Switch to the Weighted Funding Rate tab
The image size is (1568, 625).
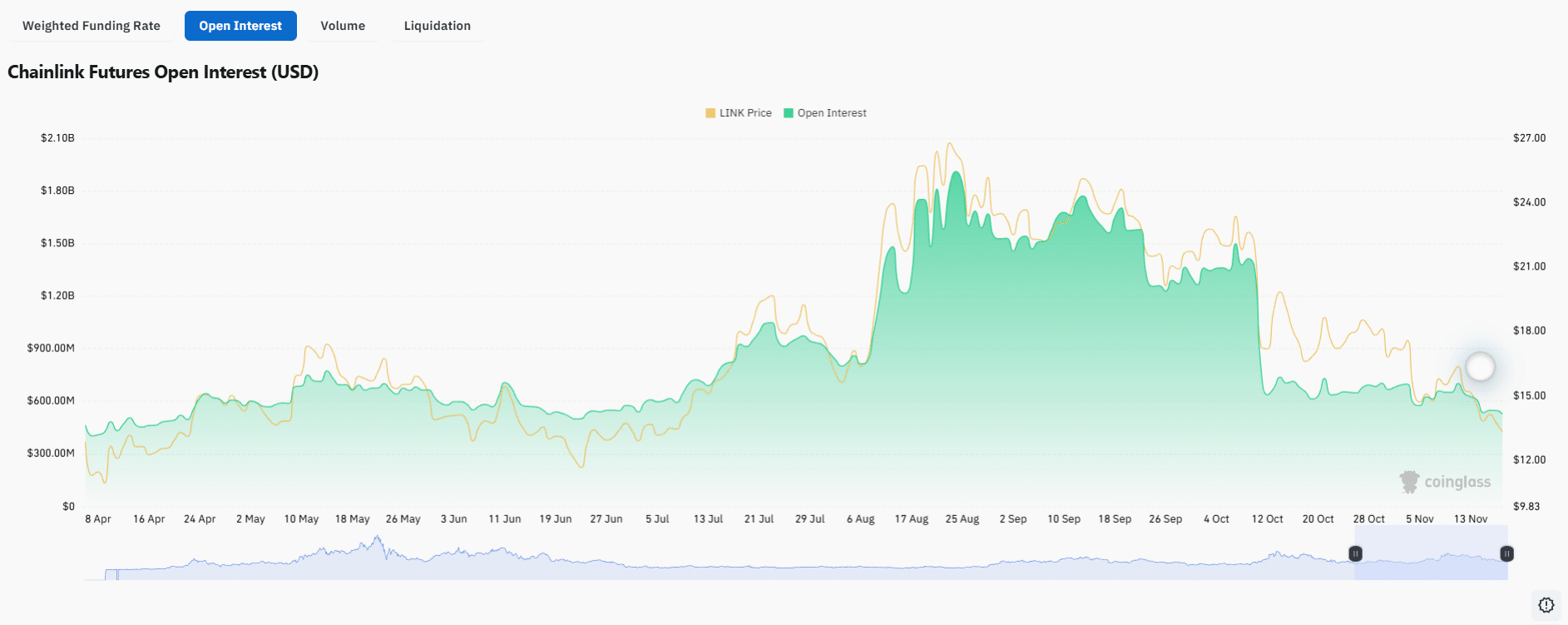[x=92, y=26]
